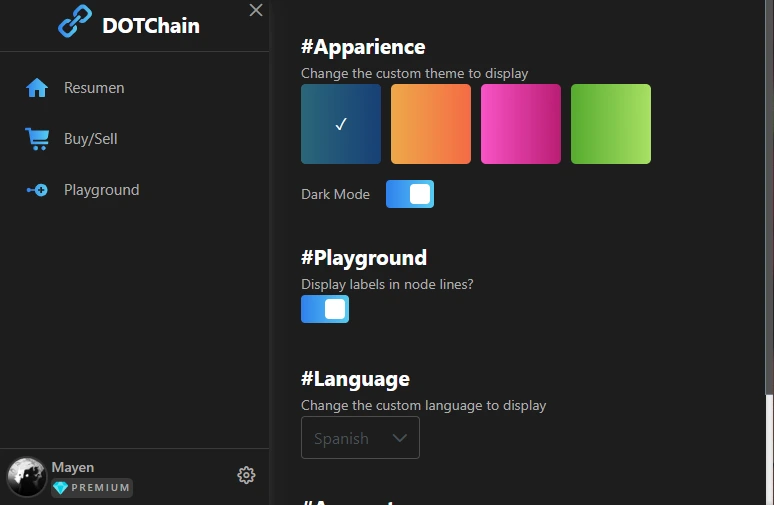
Task: Choose the orange gradient theme swatch
Action: (x=431, y=124)
